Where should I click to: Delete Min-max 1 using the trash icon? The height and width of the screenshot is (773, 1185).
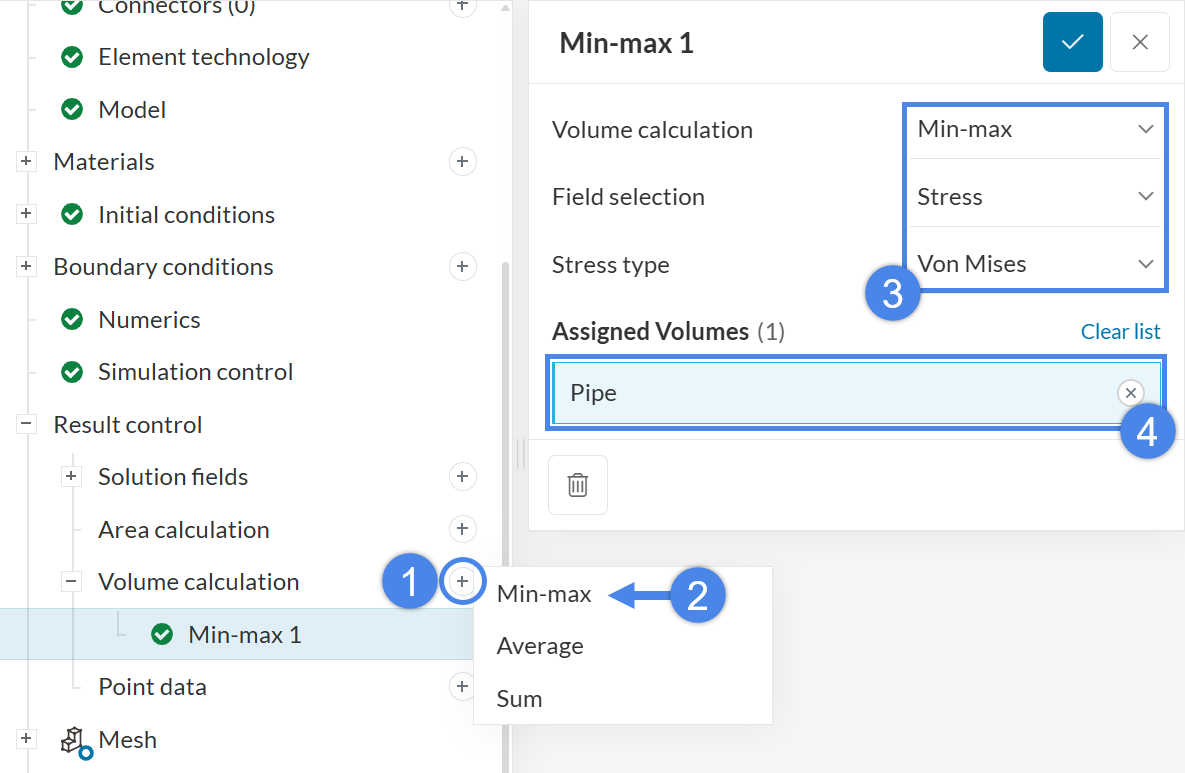pyautogui.click(x=578, y=485)
